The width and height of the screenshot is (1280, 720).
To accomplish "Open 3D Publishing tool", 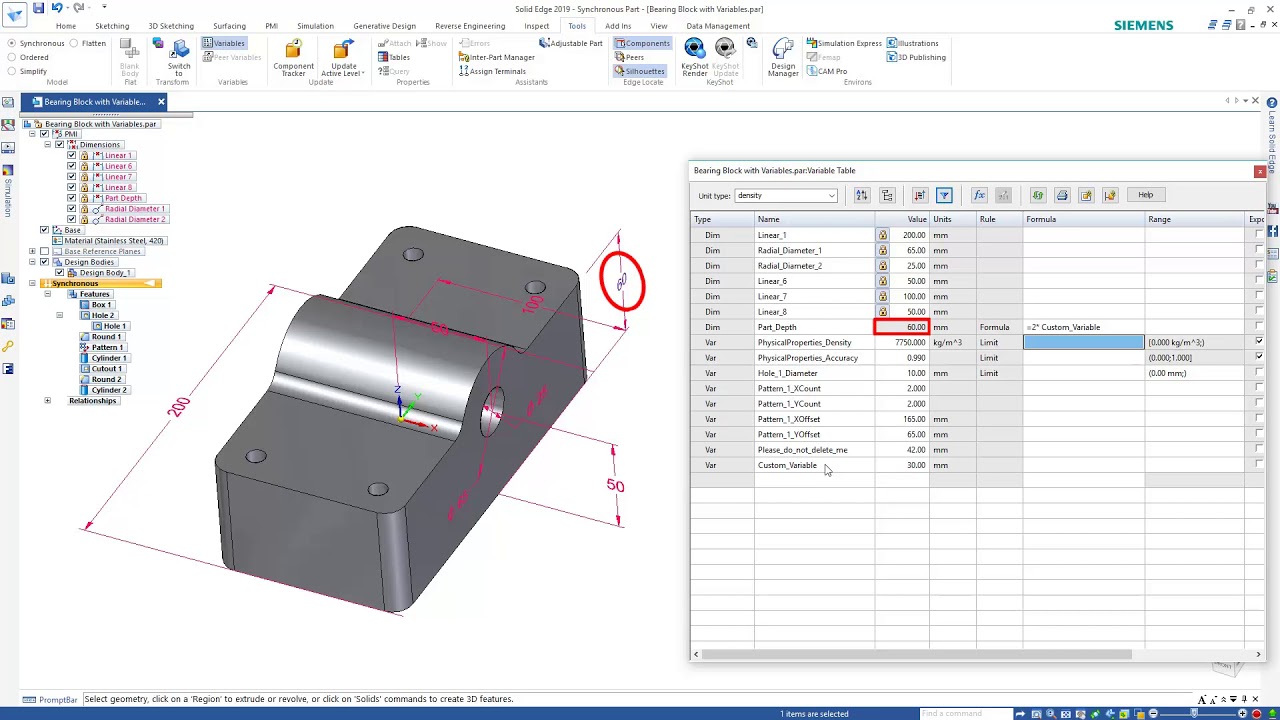I will tap(916, 57).
